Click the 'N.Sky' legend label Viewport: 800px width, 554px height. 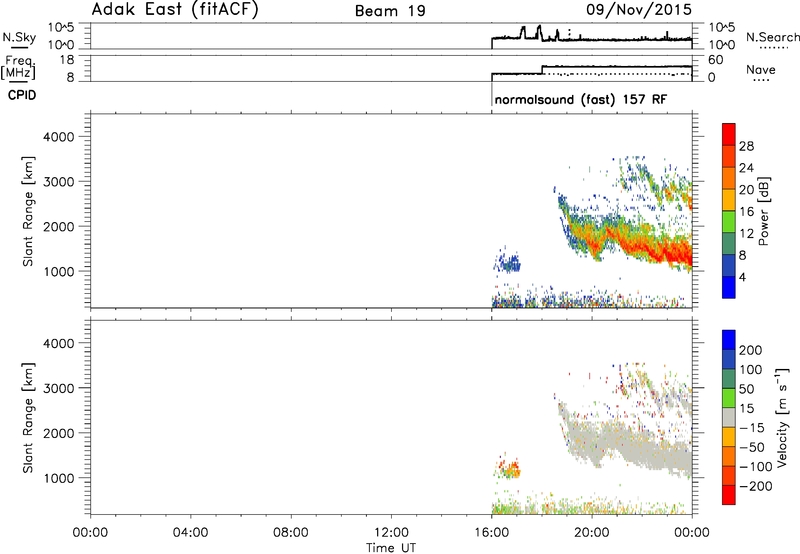[x=19, y=37]
